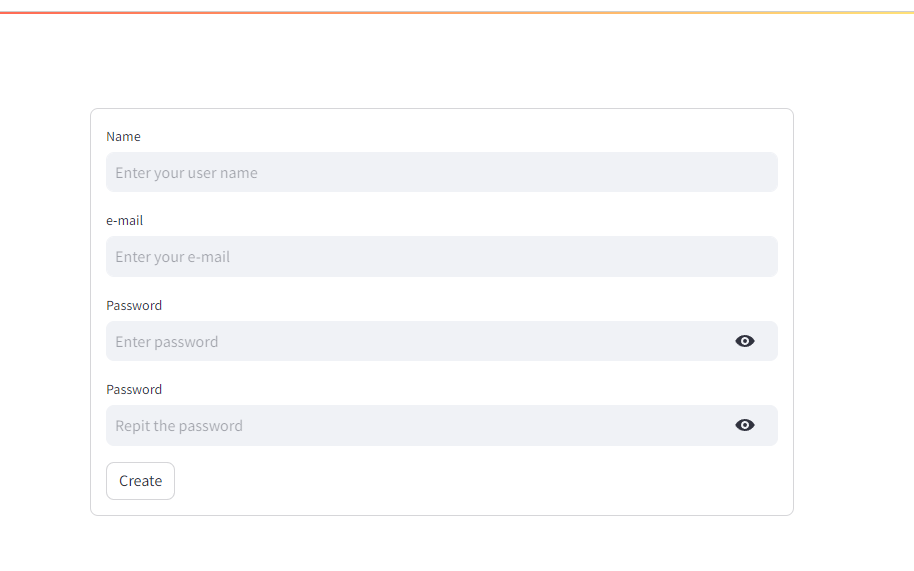914x571 pixels.
Task: Toggle the eye icon in first password field
Action: pyautogui.click(x=745, y=341)
